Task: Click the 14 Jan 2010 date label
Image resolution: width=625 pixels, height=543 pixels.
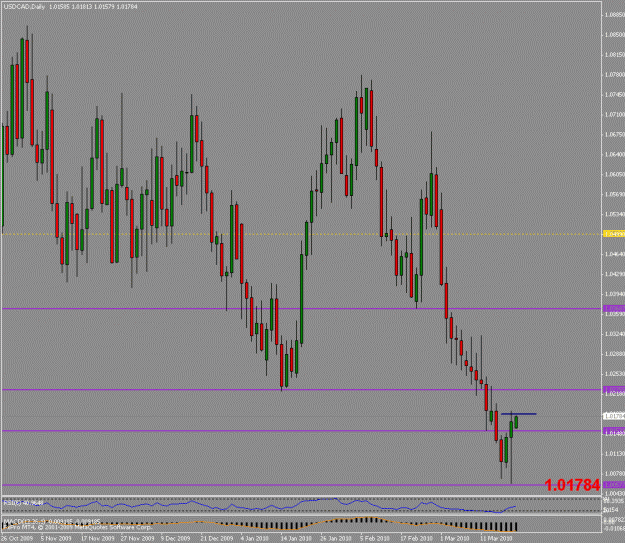Action: pyautogui.click(x=296, y=538)
